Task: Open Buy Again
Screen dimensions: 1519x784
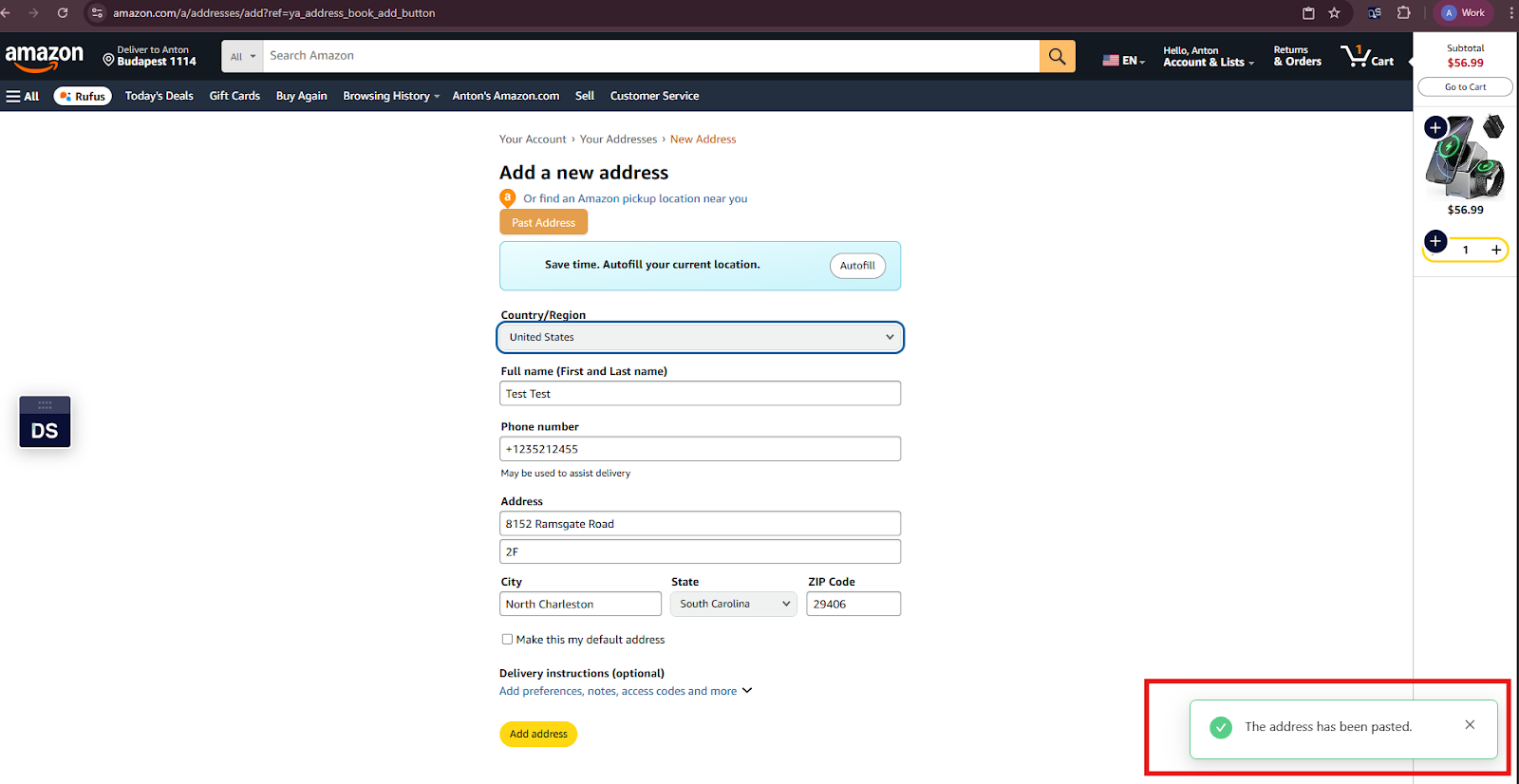Action: [x=301, y=96]
